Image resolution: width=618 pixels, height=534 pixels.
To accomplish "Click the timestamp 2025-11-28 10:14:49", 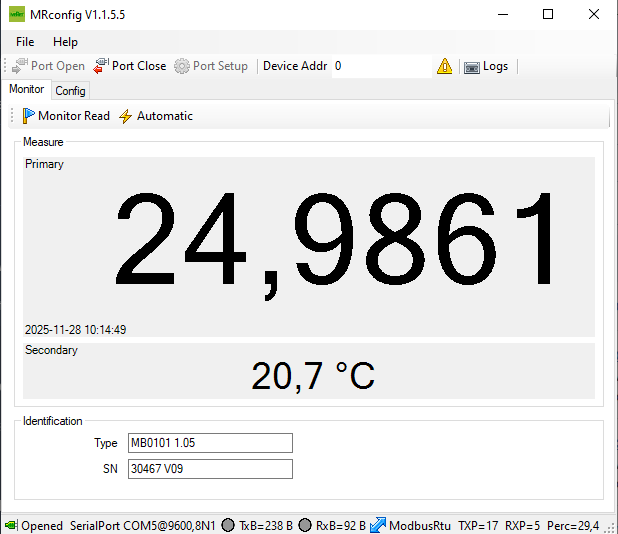I will click(x=76, y=330).
